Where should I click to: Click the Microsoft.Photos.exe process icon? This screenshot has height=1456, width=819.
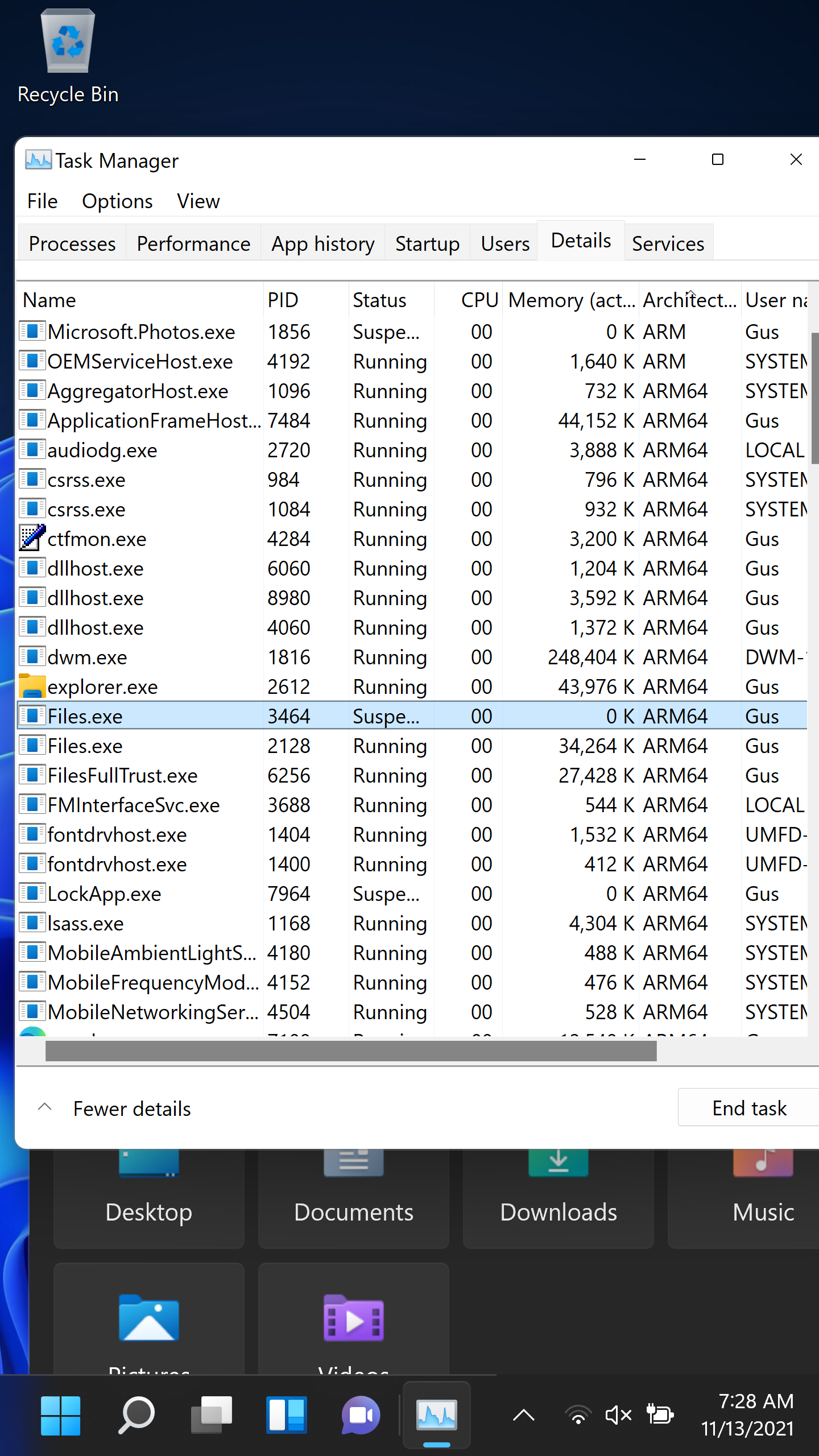[32, 331]
